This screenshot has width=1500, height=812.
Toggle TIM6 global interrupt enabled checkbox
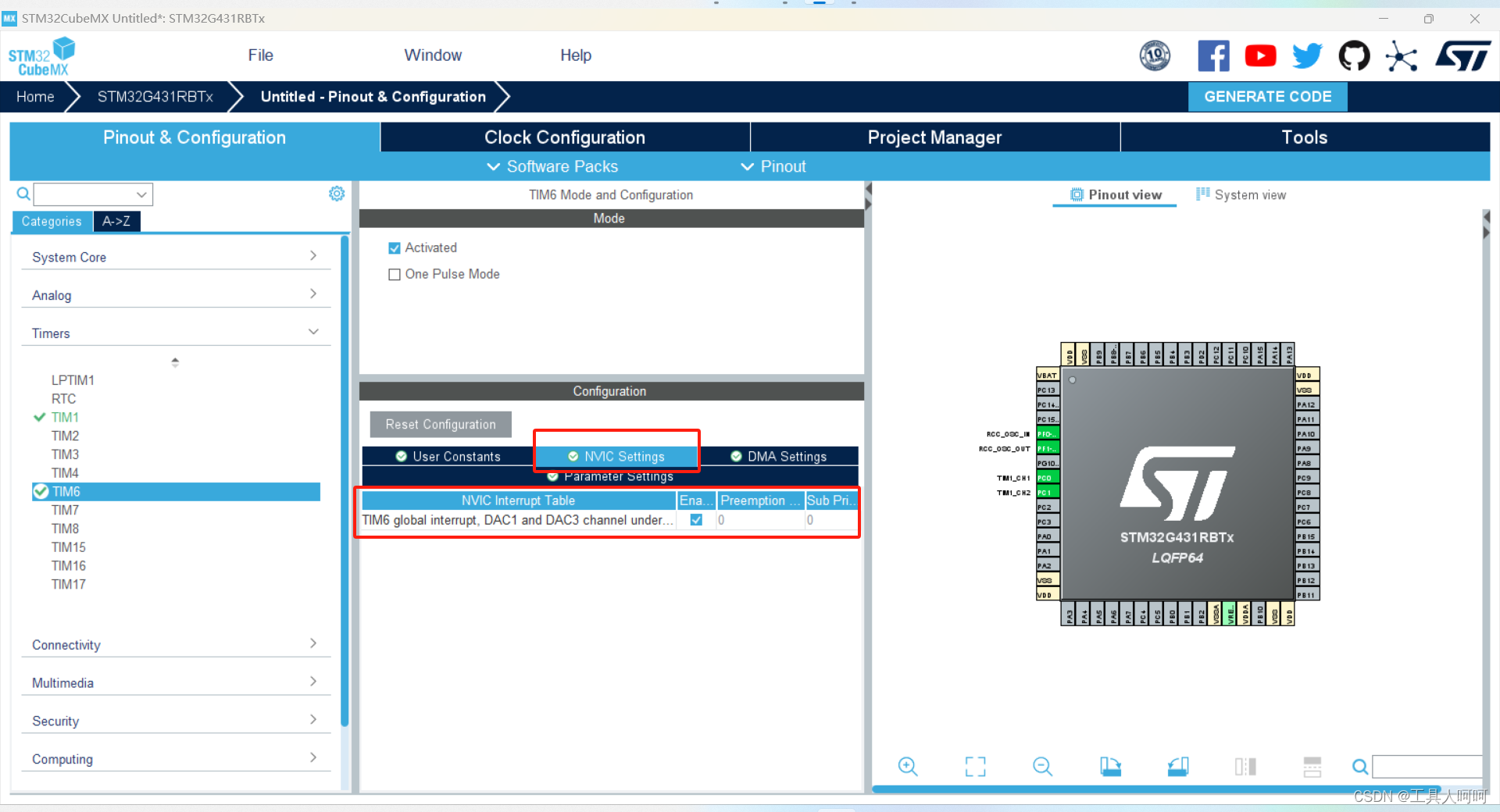[696, 520]
